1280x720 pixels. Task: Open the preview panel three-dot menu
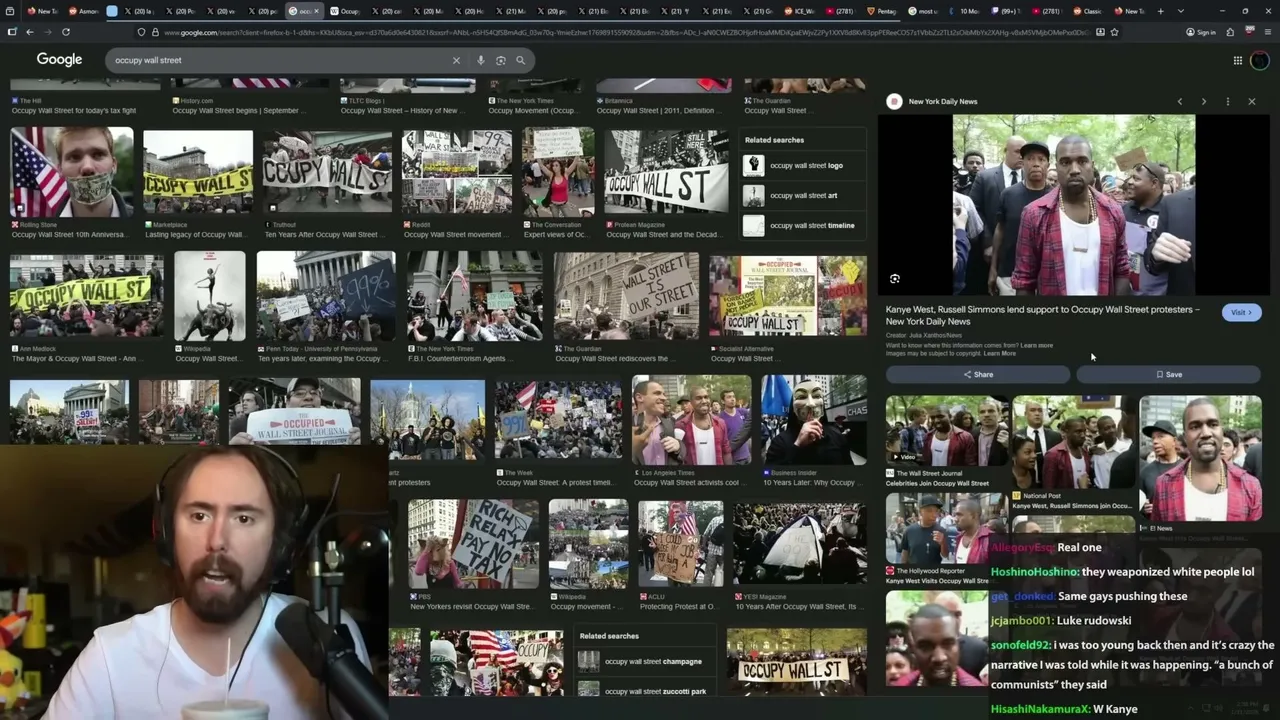1228,101
